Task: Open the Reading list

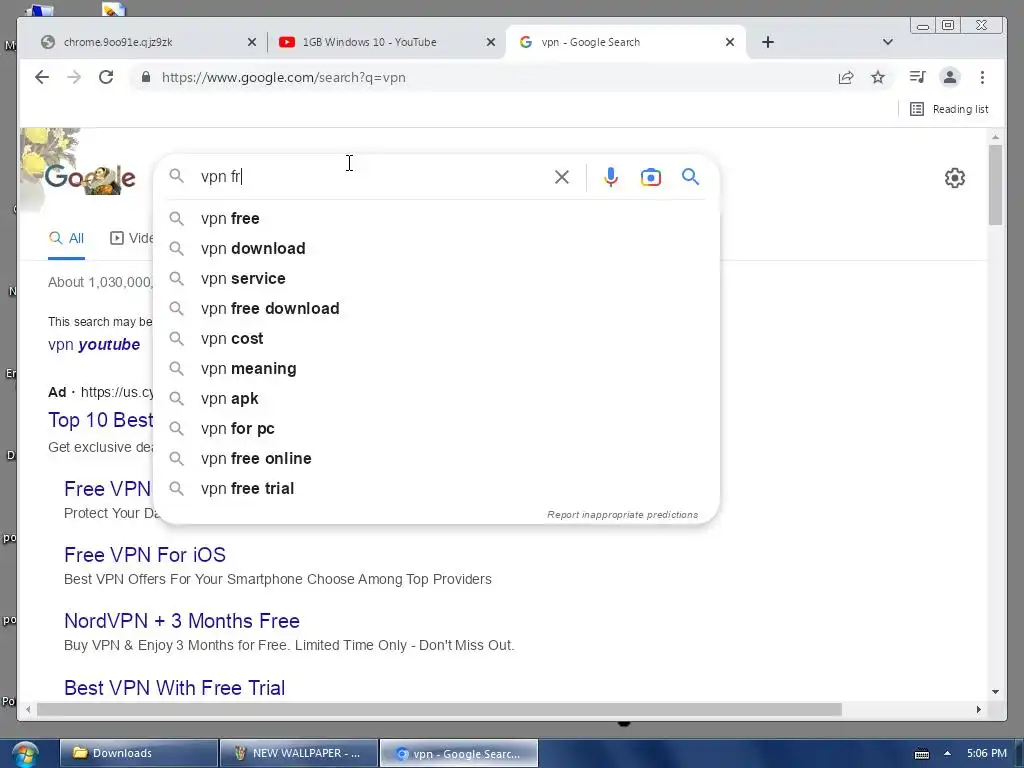Action: coord(949,109)
